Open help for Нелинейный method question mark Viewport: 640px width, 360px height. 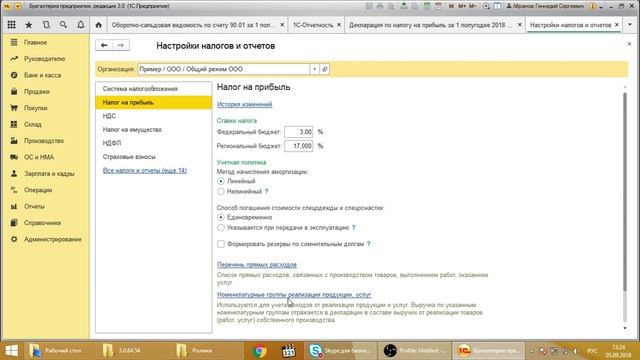click(266, 191)
